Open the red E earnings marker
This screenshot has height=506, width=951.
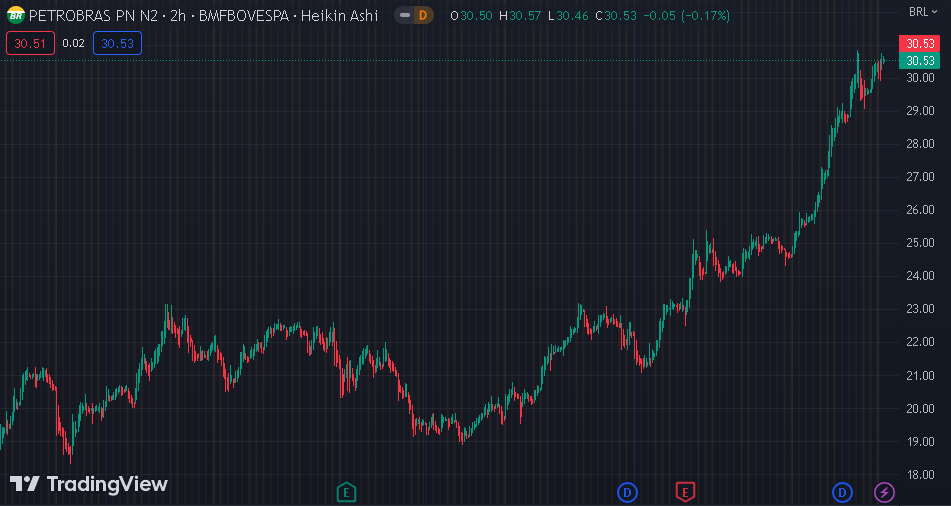point(685,492)
